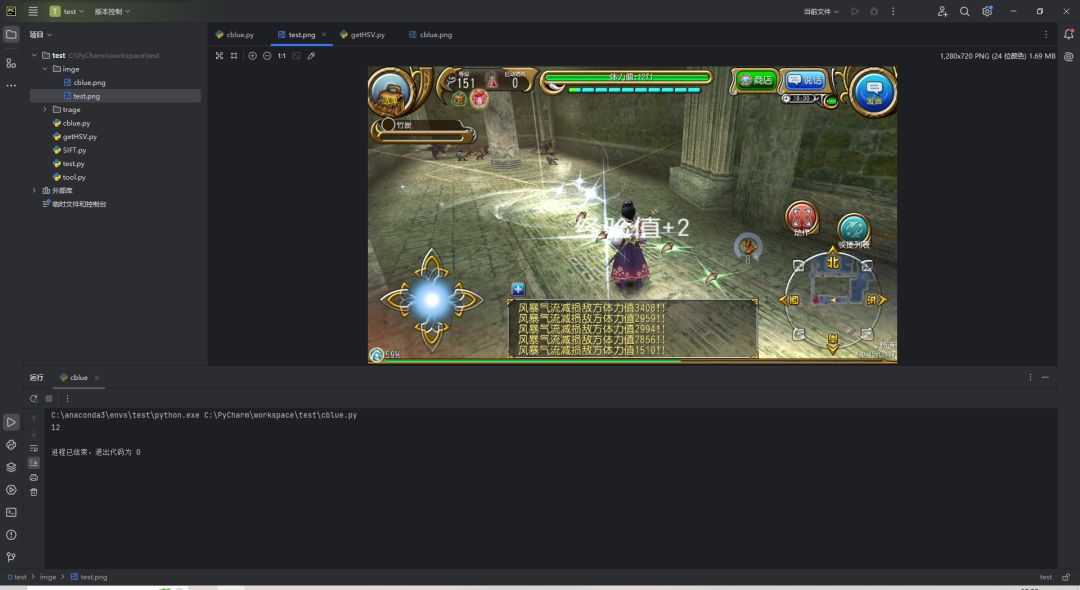Toggle grid display in image toolbar

(x=234, y=56)
